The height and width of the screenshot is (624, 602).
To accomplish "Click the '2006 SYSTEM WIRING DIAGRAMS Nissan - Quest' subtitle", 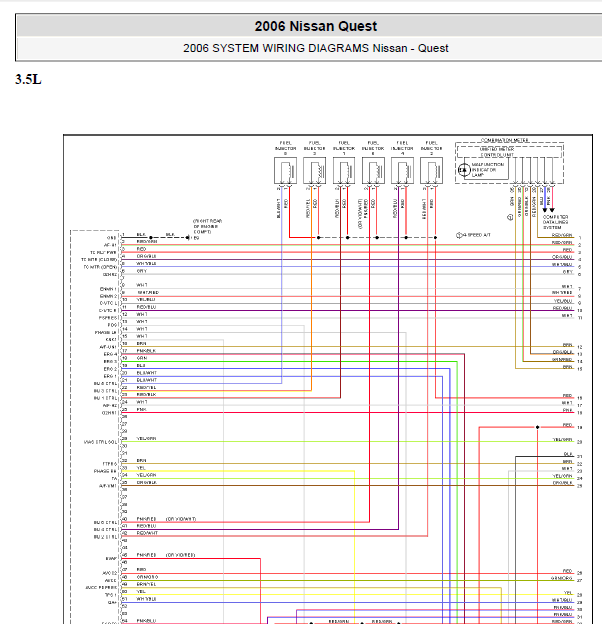I will [316, 48].
